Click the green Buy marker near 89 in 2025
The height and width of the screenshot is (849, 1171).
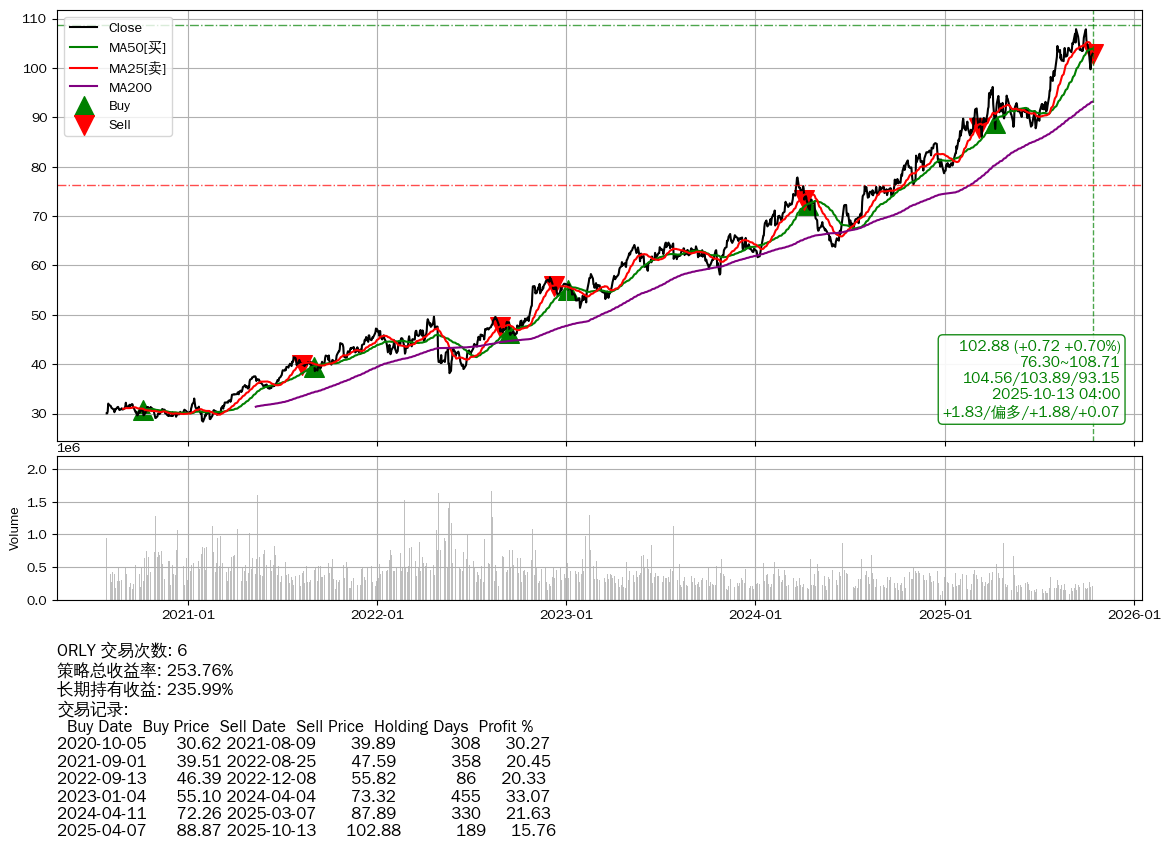point(994,123)
